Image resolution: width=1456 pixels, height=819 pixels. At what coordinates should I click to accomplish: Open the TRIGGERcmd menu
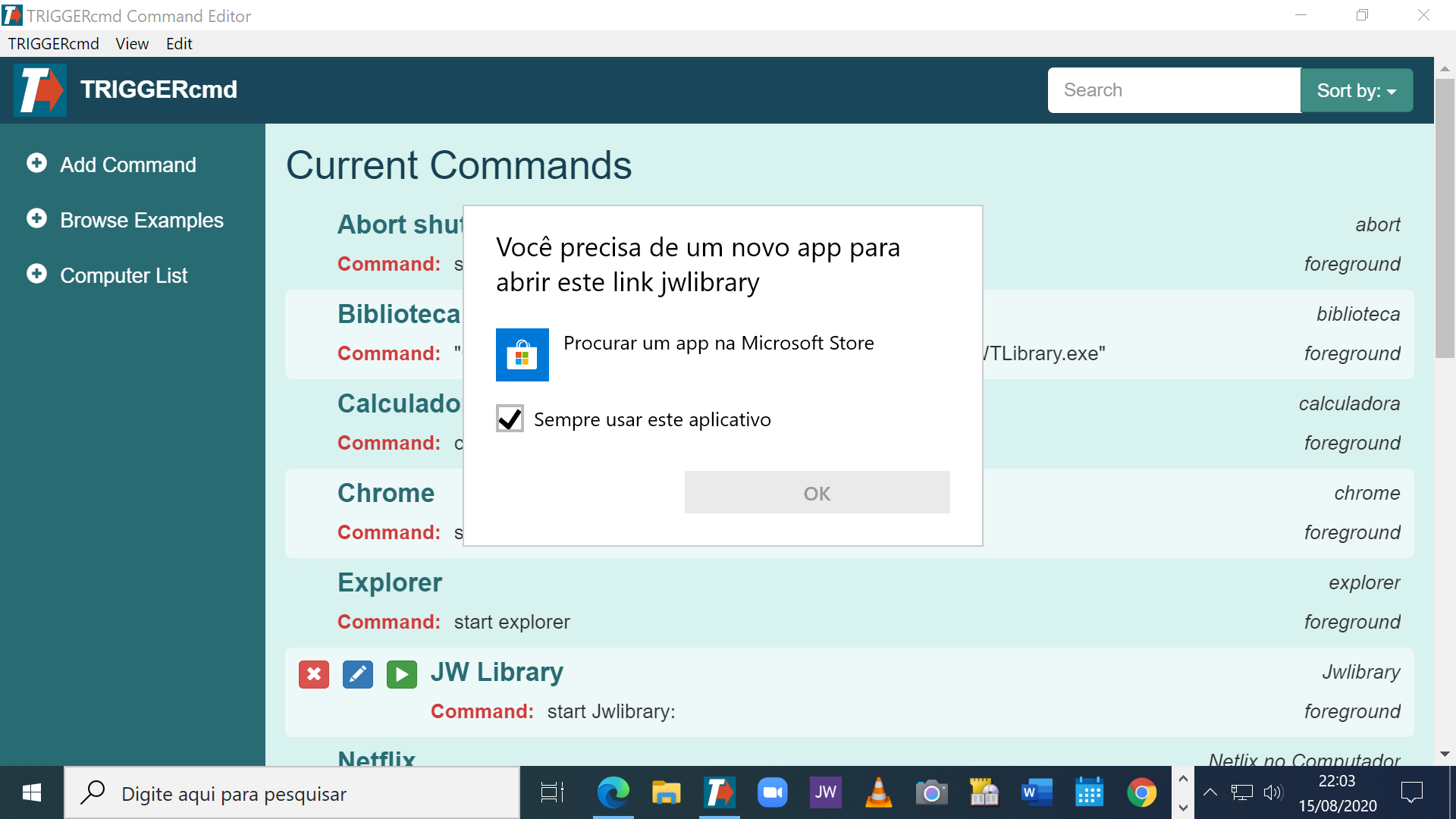[54, 44]
